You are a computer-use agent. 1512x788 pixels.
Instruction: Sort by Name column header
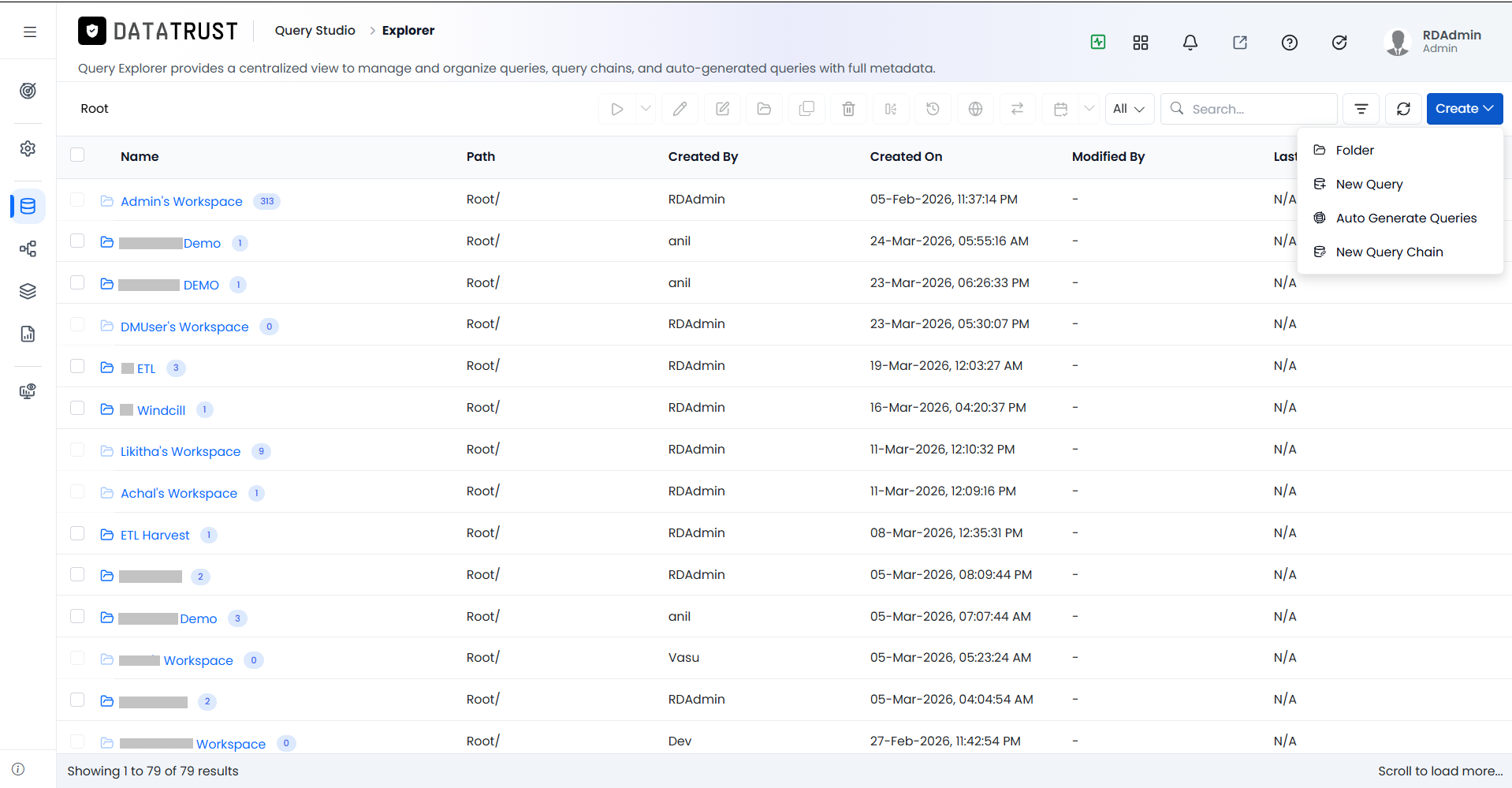coord(140,156)
